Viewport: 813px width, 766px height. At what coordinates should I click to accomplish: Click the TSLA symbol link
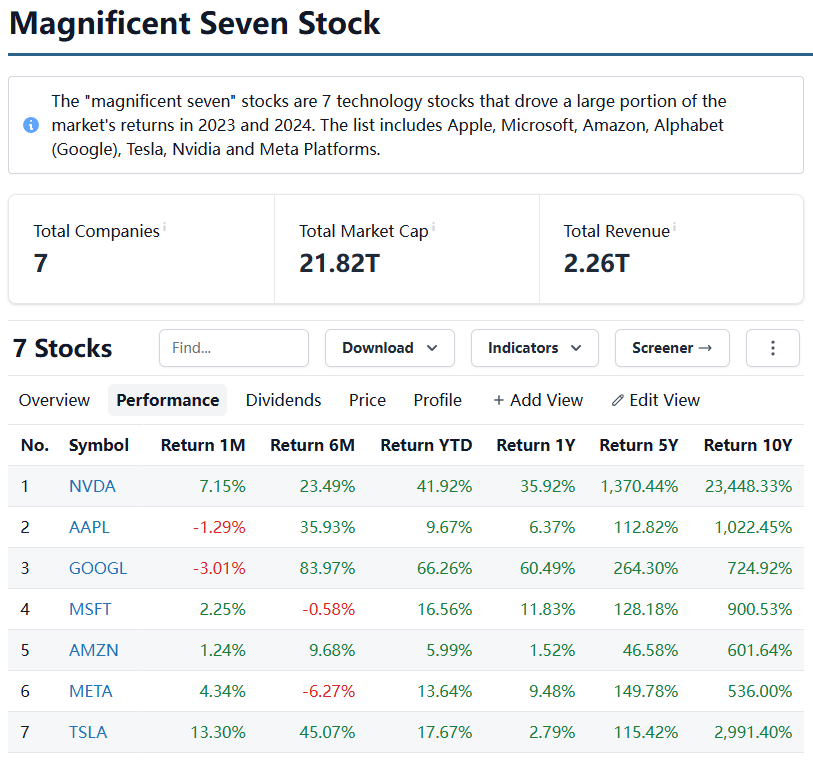[x=88, y=732]
